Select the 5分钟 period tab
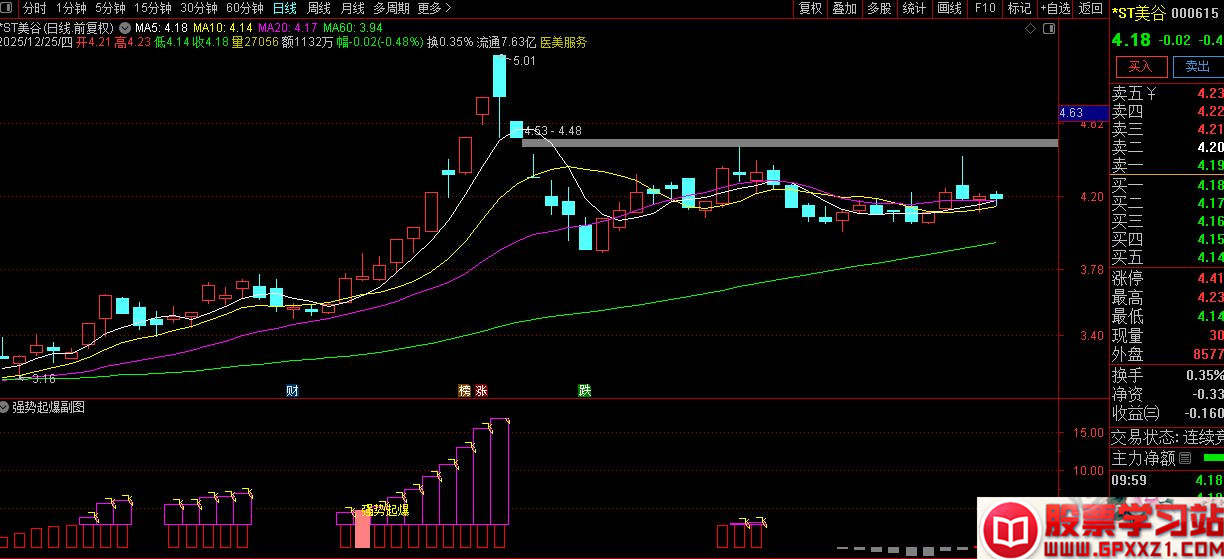Screen dimensions: 1224x559 coord(110,8)
